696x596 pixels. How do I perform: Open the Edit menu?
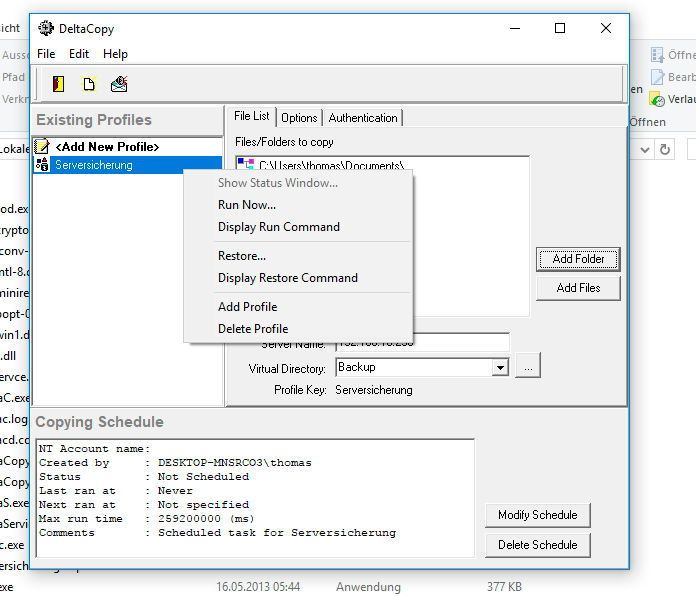(x=79, y=54)
